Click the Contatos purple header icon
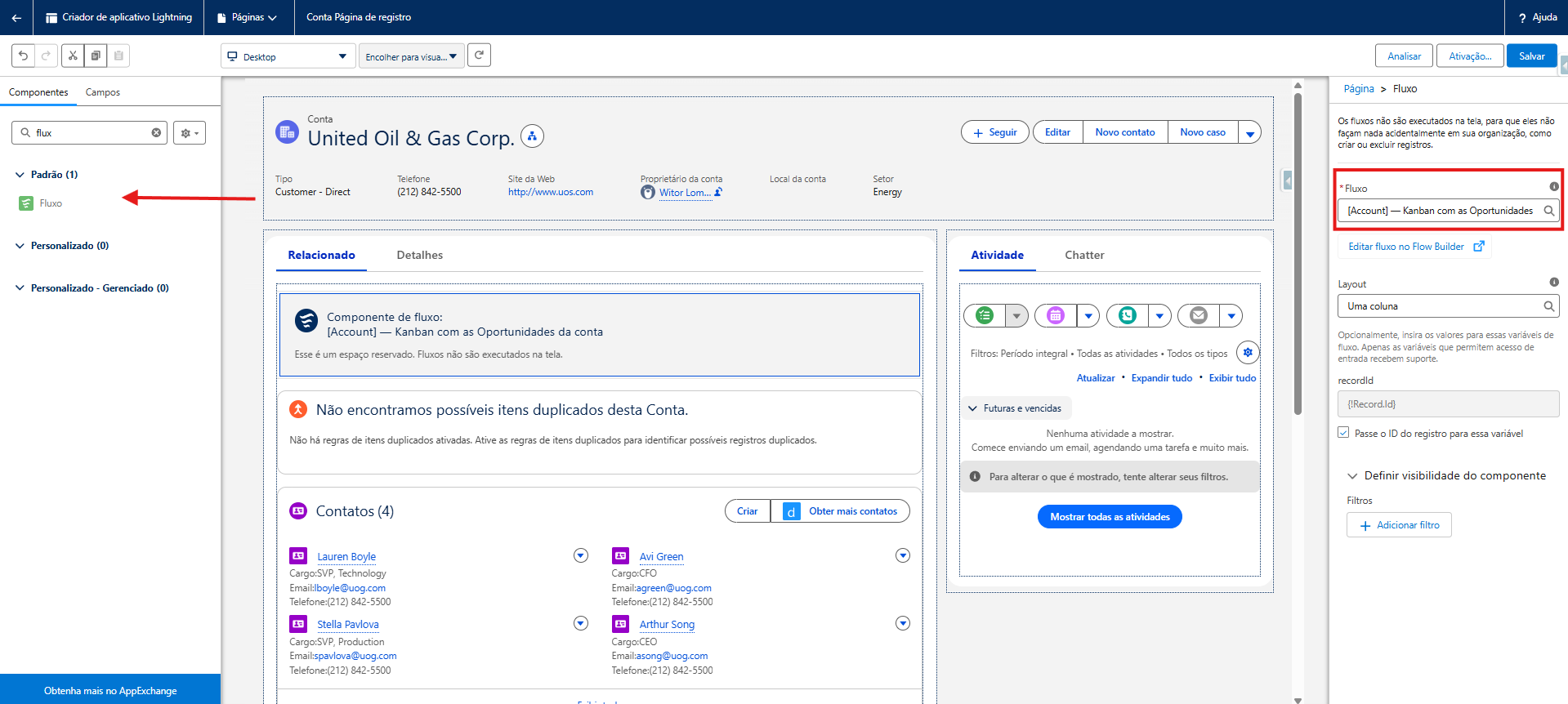 (x=298, y=510)
